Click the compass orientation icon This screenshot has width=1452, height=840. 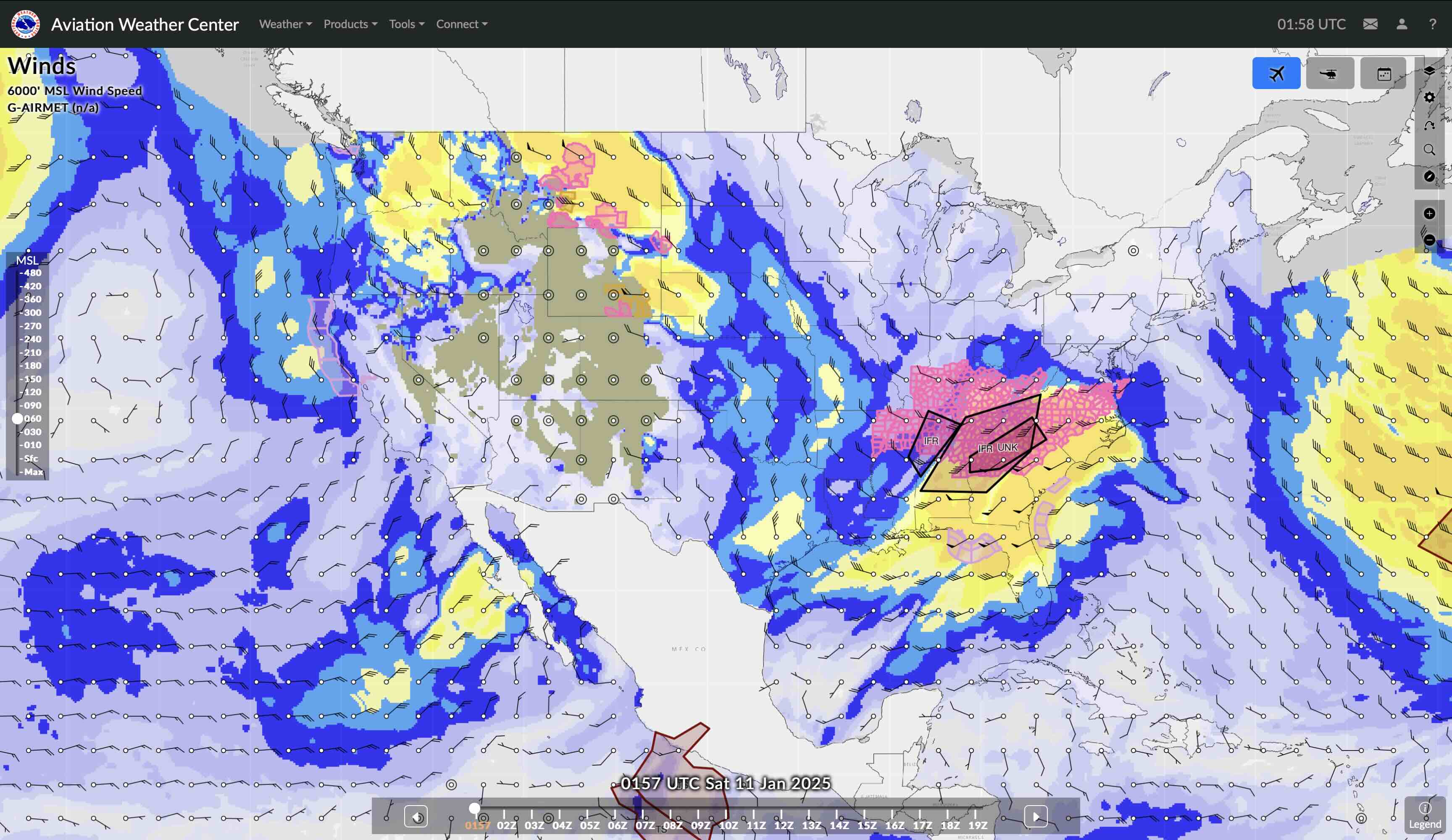1429,176
